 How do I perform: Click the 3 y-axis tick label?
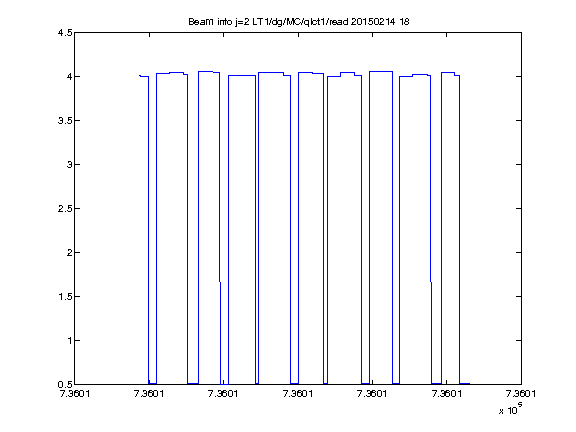pos(69,165)
